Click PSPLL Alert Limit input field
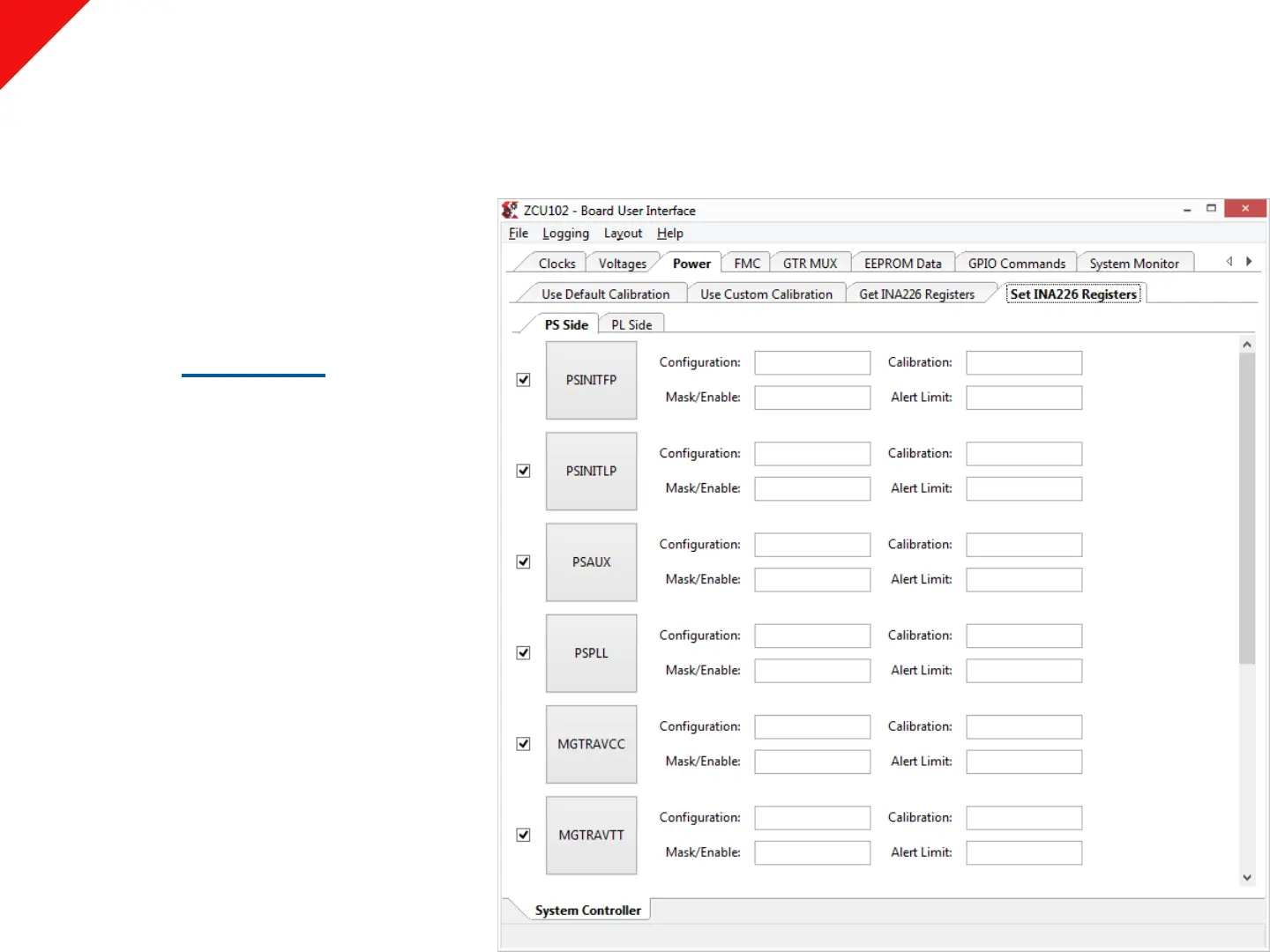 [1024, 671]
